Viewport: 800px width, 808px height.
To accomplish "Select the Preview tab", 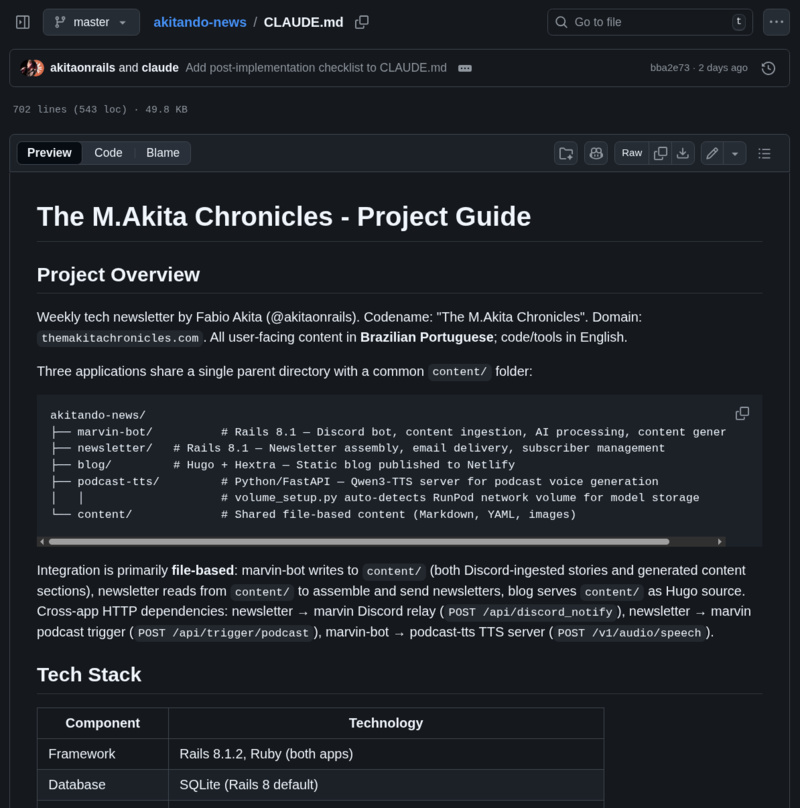I will tap(49, 153).
